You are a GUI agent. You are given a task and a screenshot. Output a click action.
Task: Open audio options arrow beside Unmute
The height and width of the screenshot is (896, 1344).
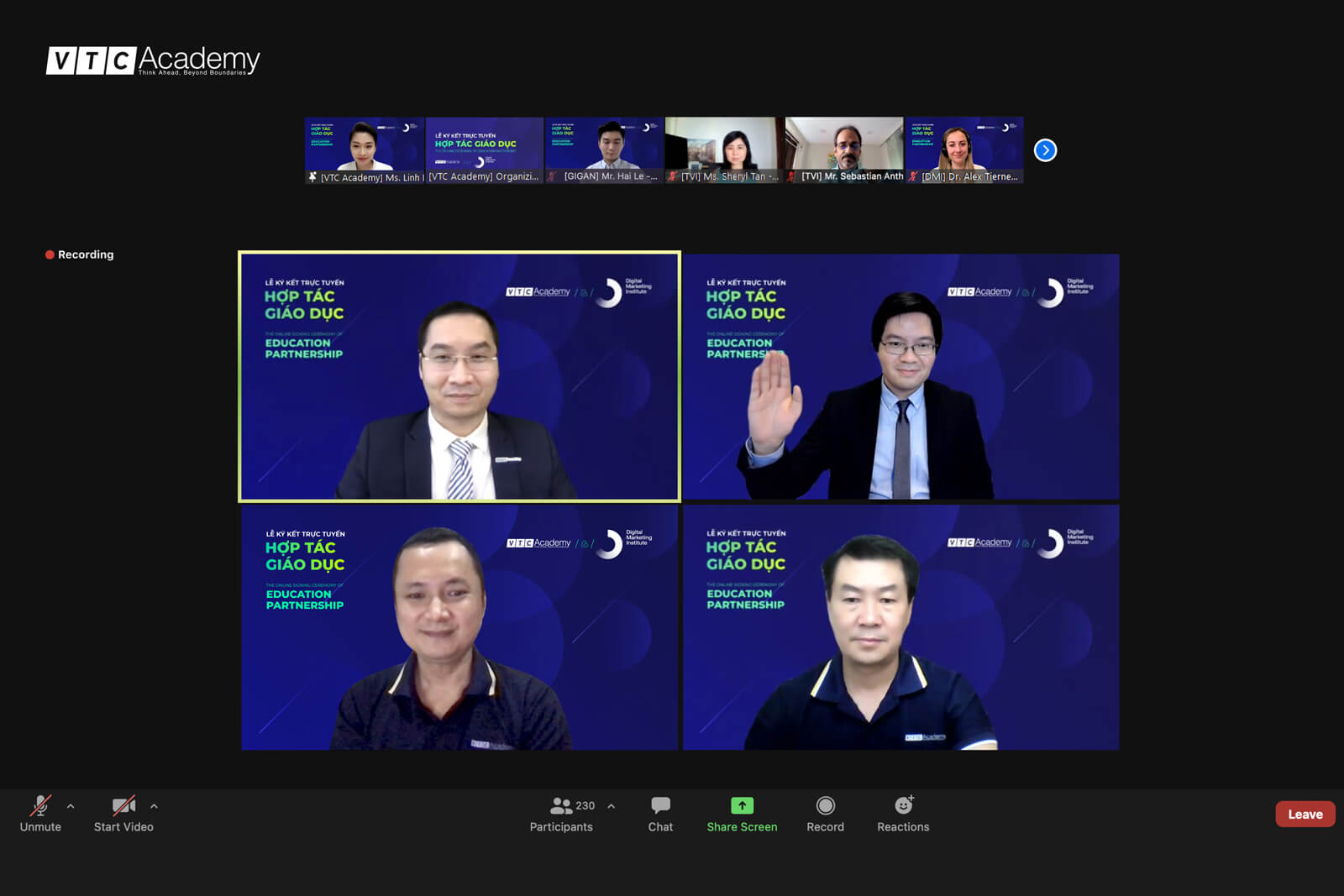(x=71, y=806)
